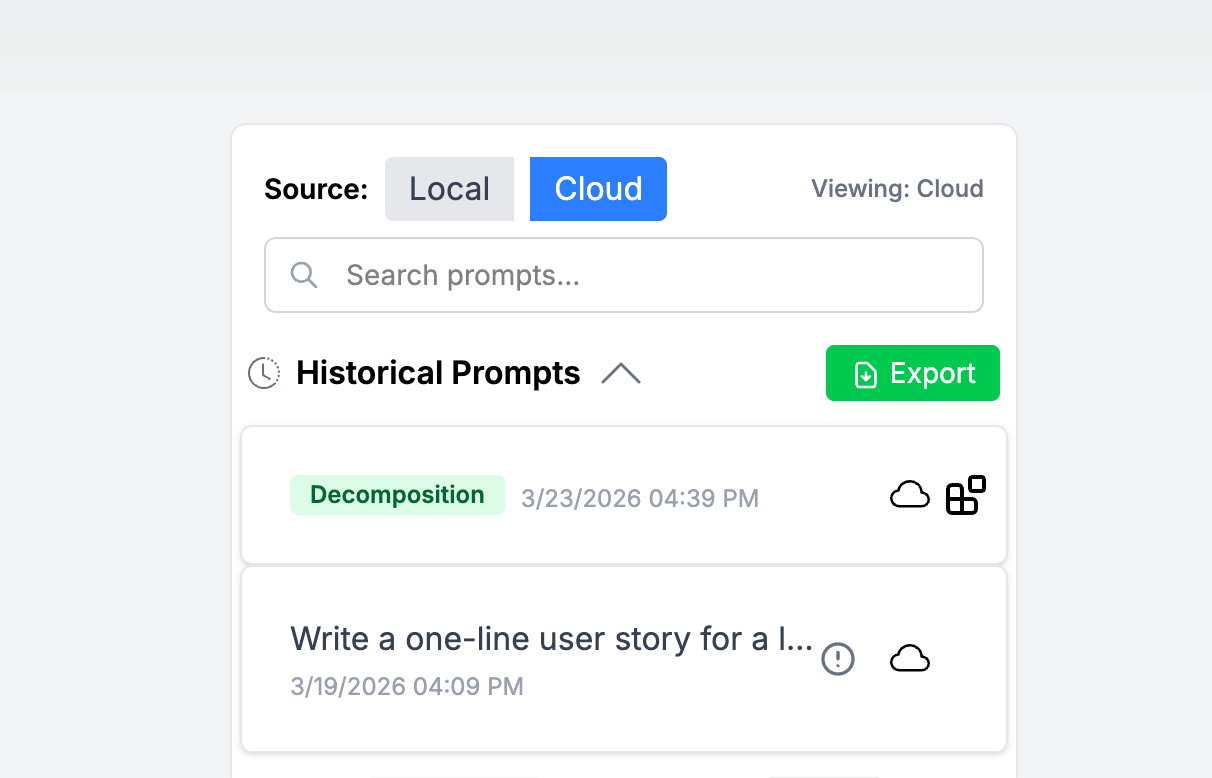Click the download icon inside Export
The height and width of the screenshot is (778, 1212).
click(866, 374)
